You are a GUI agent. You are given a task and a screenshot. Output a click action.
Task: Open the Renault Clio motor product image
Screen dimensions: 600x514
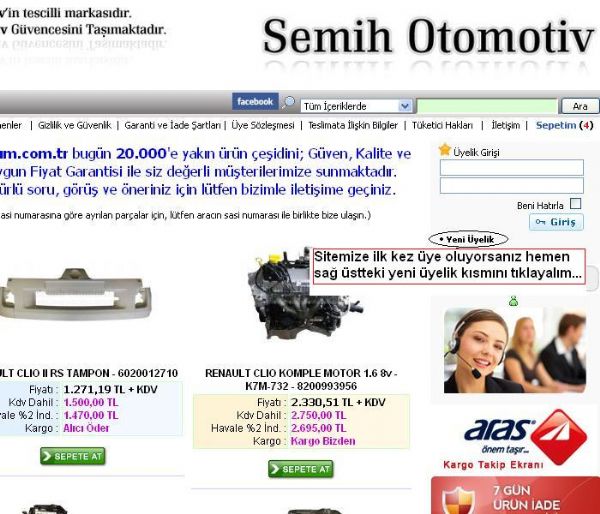pos(305,294)
